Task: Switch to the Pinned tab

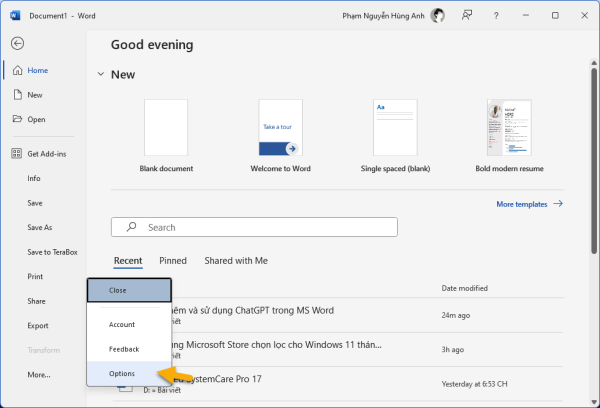Action: point(173,261)
